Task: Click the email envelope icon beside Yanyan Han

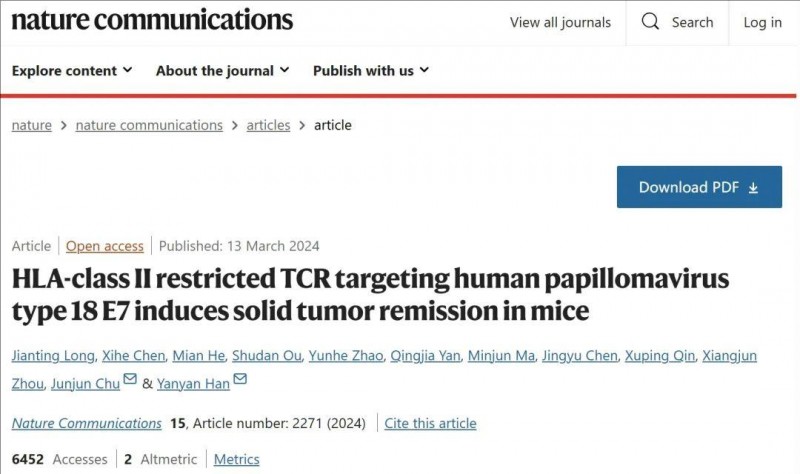Action: point(240,379)
